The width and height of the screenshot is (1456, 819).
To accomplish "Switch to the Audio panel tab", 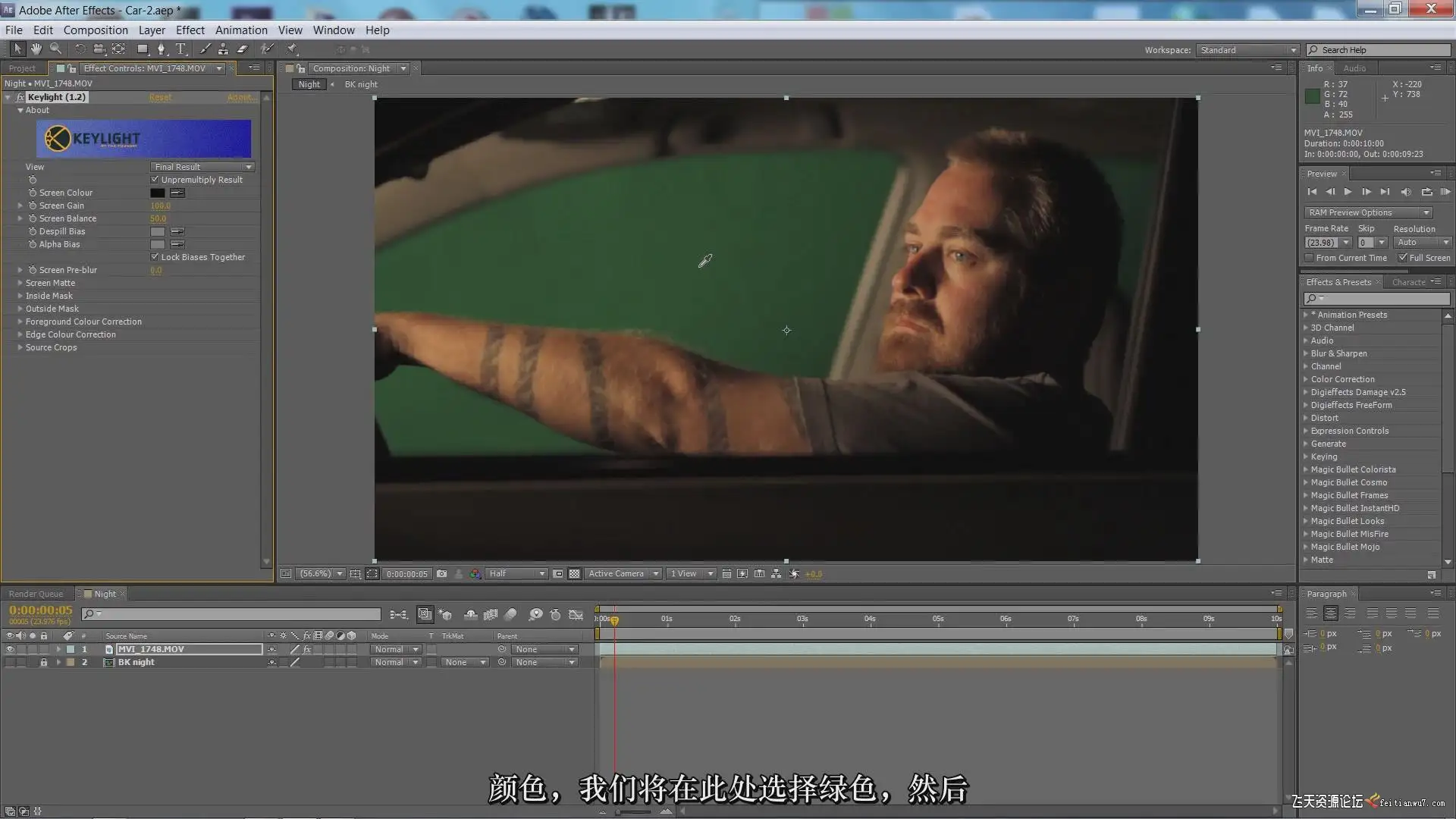I will click(1354, 68).
